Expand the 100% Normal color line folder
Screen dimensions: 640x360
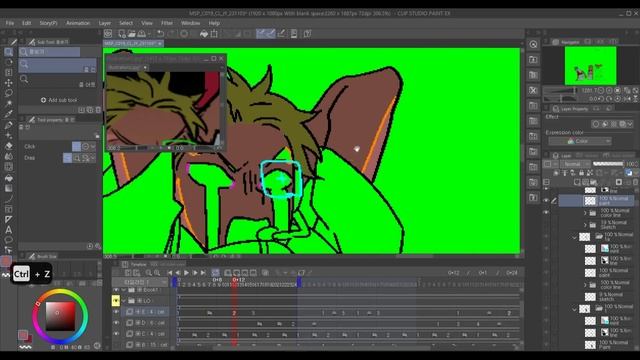[585, 213]
